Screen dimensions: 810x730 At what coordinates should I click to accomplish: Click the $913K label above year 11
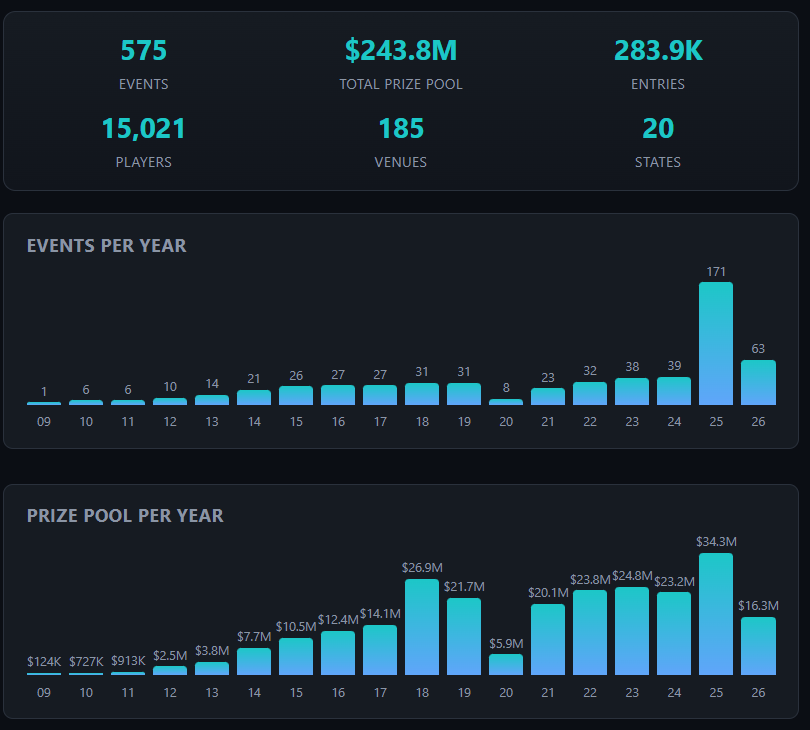[x=128, y=661]
